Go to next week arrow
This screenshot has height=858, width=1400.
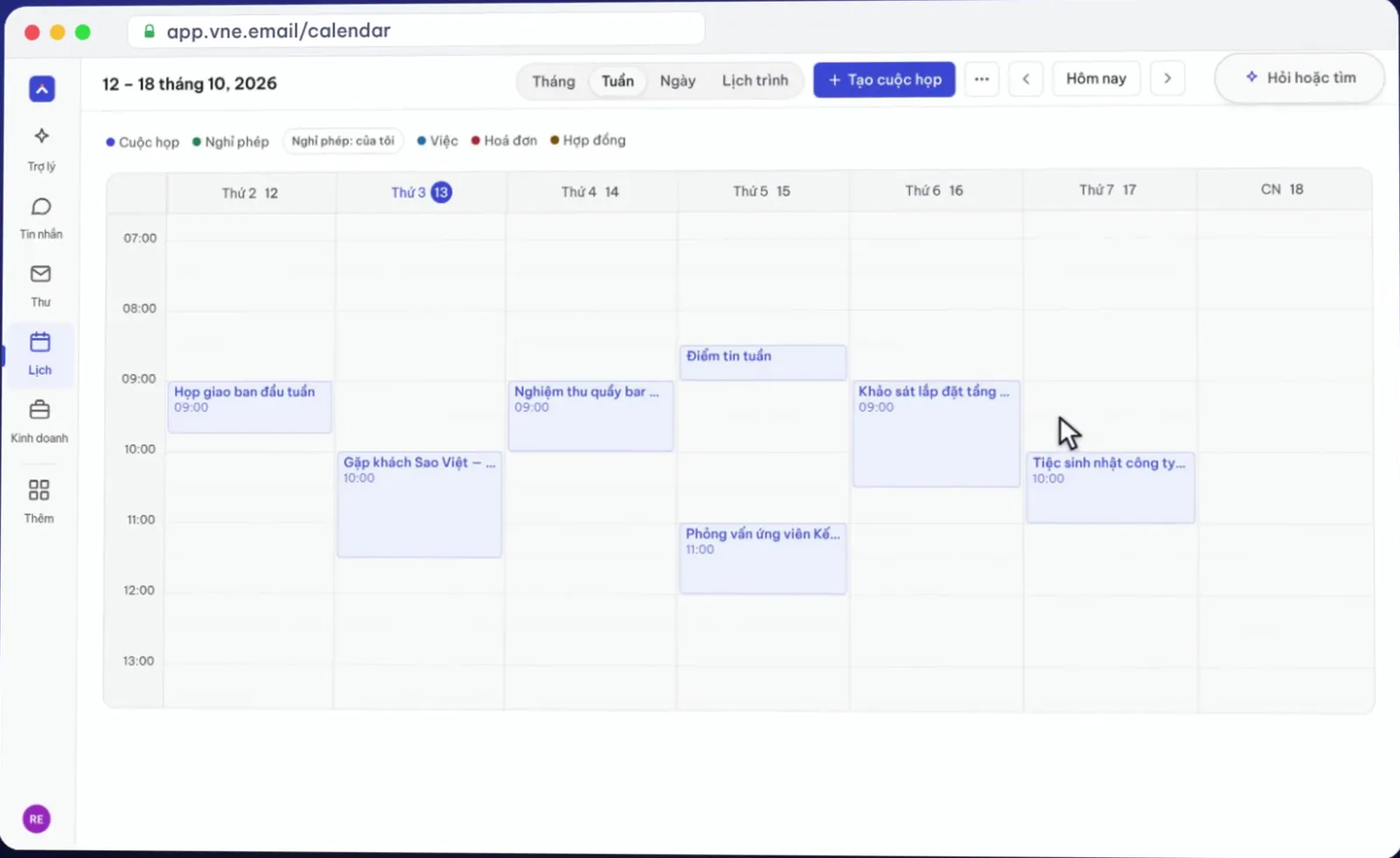tap(1167, 78)
